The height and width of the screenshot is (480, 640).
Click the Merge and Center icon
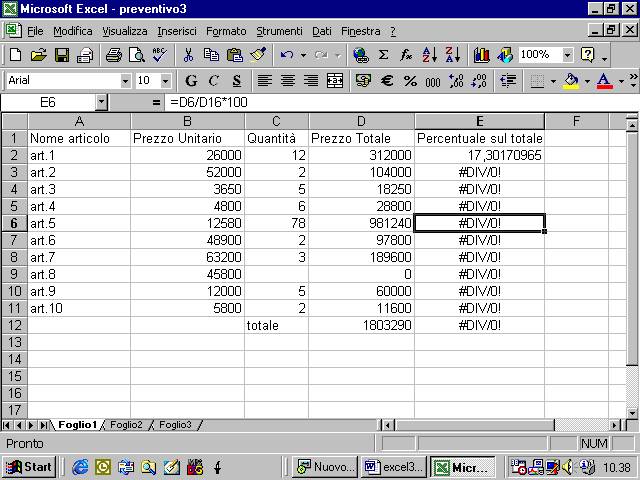pyautogui.click(x=335, y=80)
